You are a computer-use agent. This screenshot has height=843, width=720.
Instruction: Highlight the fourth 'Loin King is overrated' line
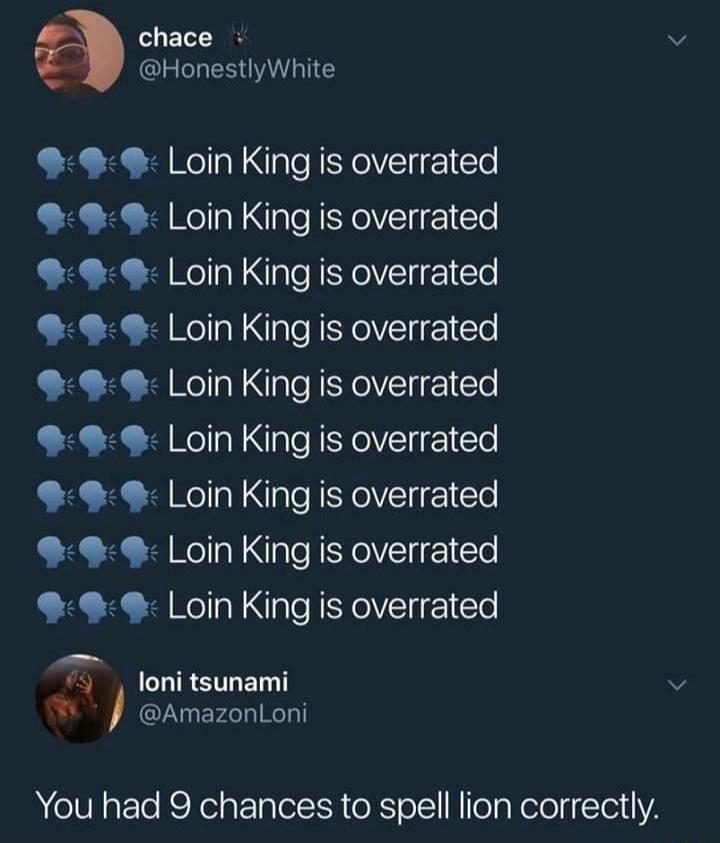click(x=335, y=328)
